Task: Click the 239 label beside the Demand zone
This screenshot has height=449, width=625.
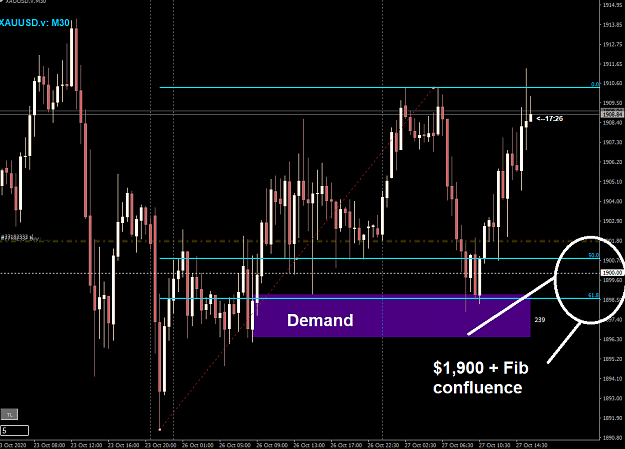Action: 540,320
